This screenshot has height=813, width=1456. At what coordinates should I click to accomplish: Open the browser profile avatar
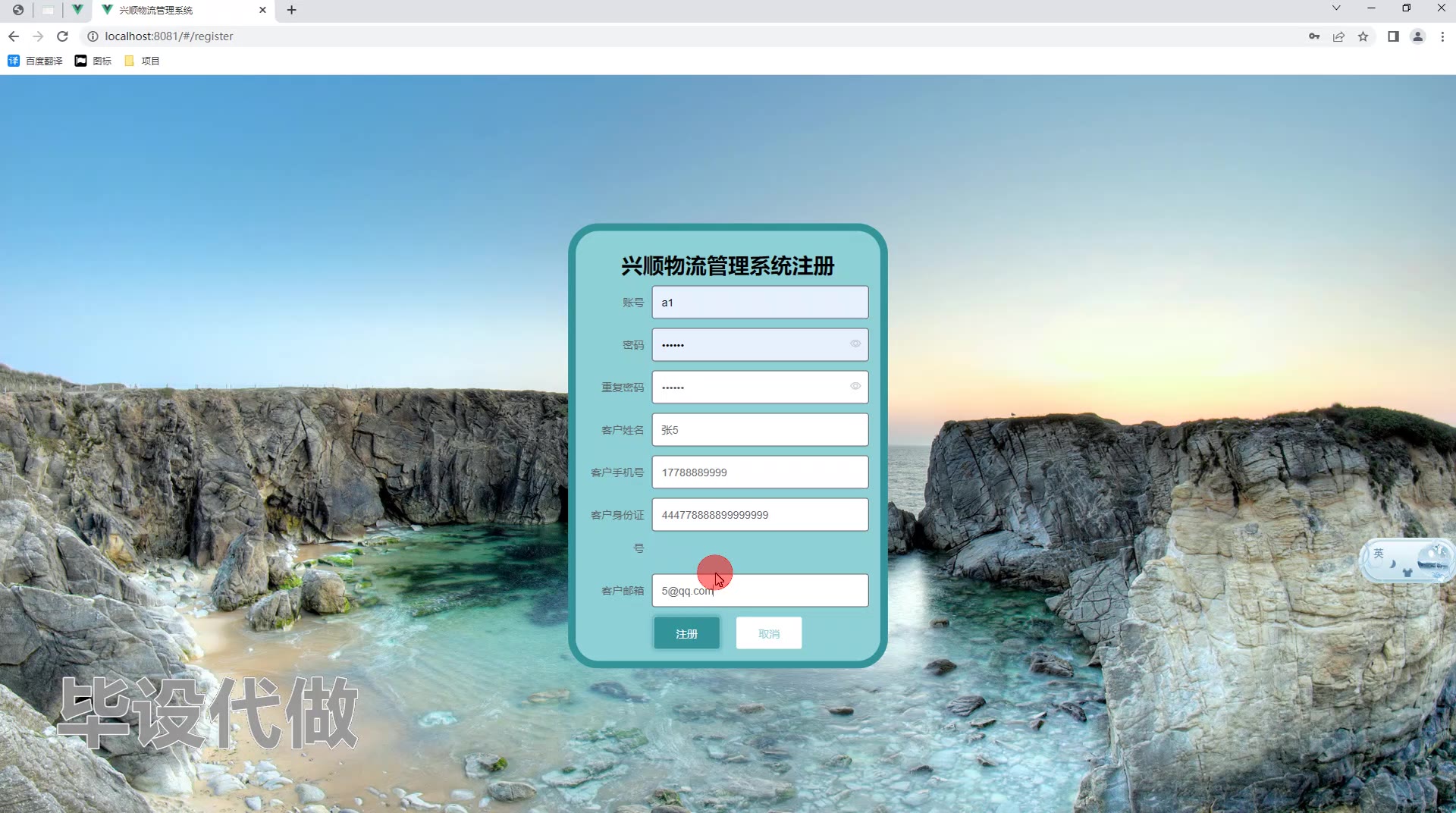click(1417, 36)
